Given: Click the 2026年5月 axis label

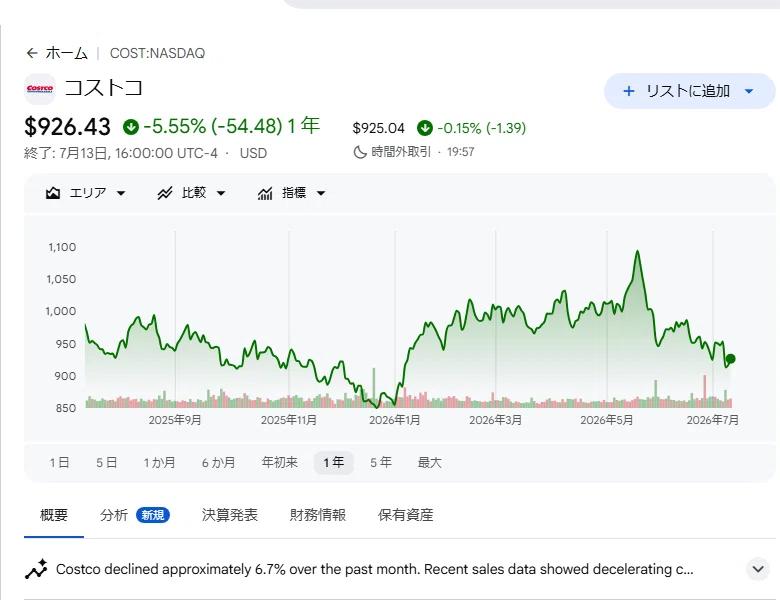Looking at the screenshot, I should coord(607,420).
